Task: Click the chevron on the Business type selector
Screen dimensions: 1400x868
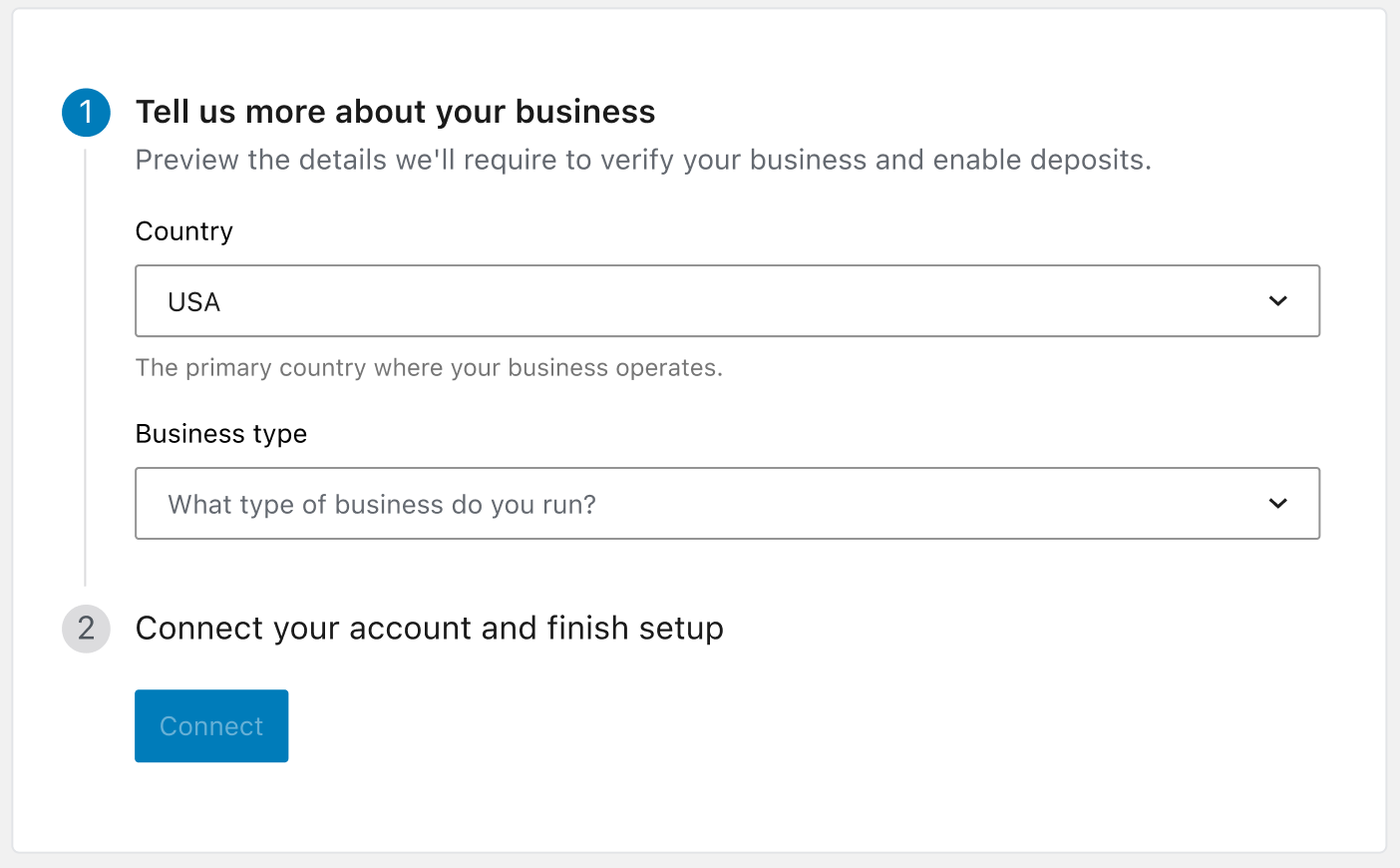Action: click(x=1277, y=504)
